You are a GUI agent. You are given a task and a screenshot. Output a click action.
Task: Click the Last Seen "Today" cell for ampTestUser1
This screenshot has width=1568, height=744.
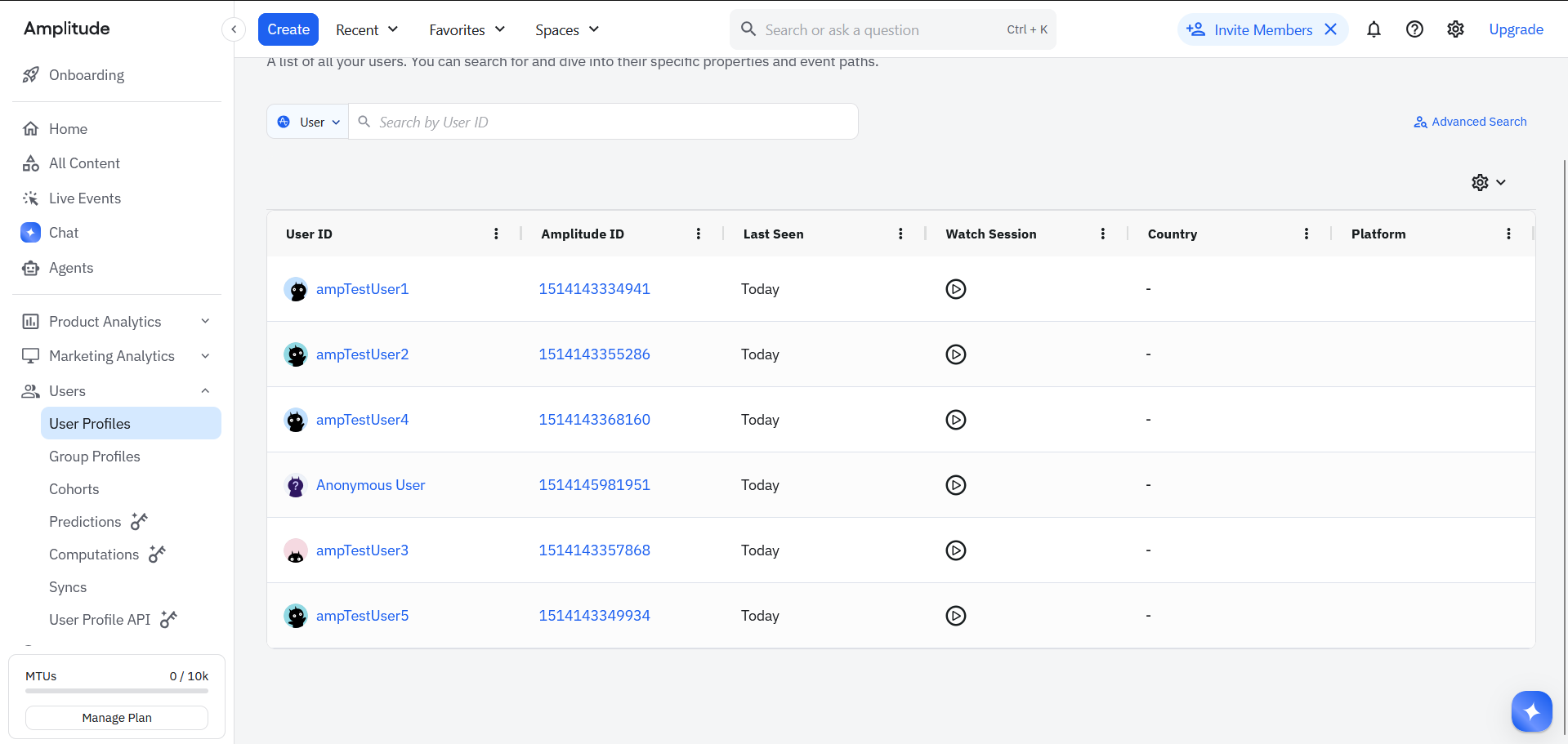[760, 289]
